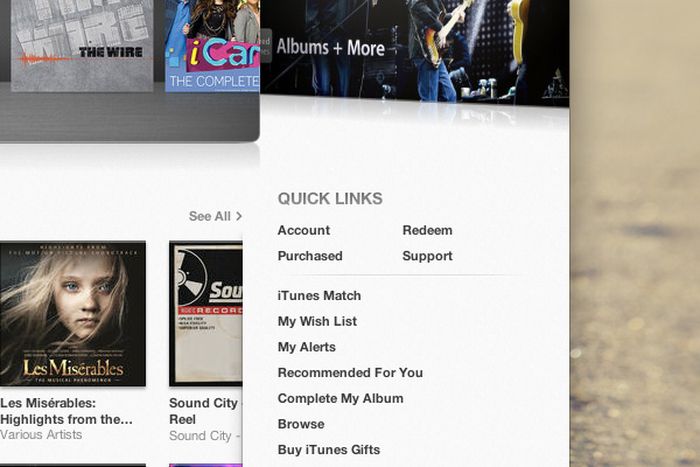700x467 pixels.
Task: Open the Various Artists artist link
Action: point(41,435)
